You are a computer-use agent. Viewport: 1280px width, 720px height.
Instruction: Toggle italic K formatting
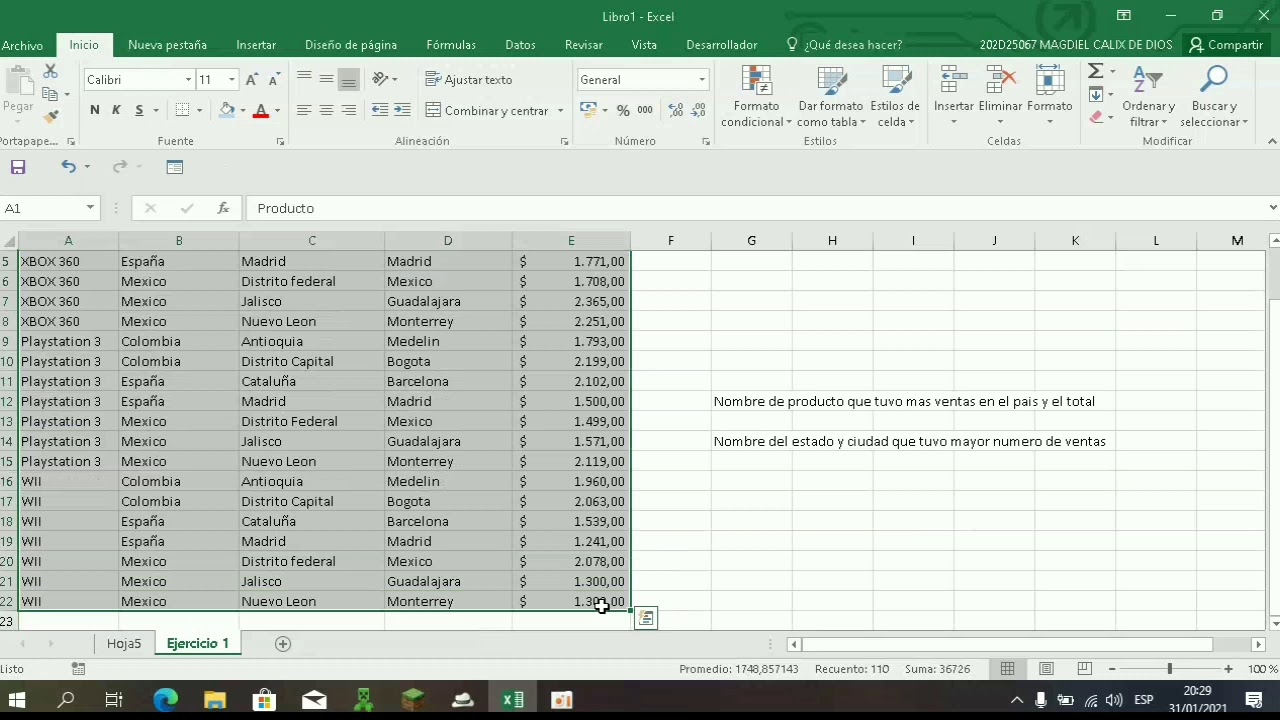(x=117, y=110)
